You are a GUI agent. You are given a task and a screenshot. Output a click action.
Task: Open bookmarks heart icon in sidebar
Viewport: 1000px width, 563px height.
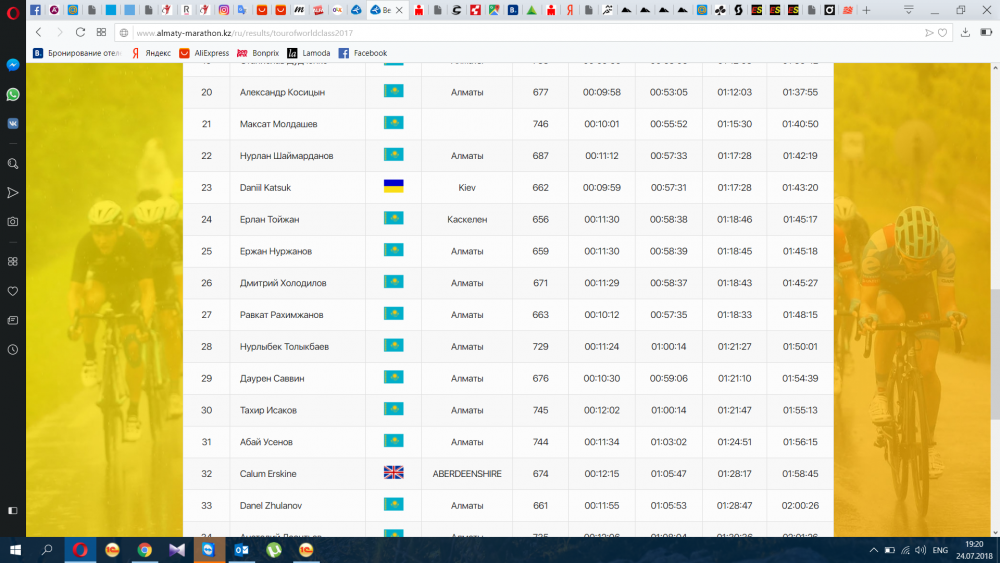coord(13,291)
